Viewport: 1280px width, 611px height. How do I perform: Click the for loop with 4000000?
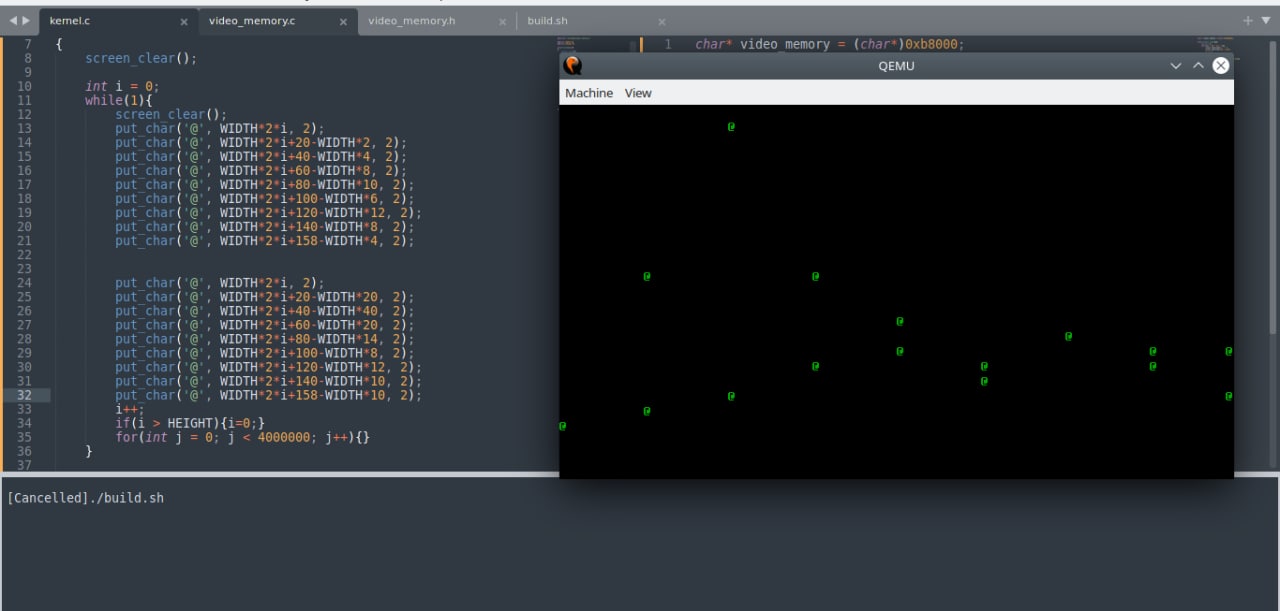pyautogui.click(x=242, y=437)
